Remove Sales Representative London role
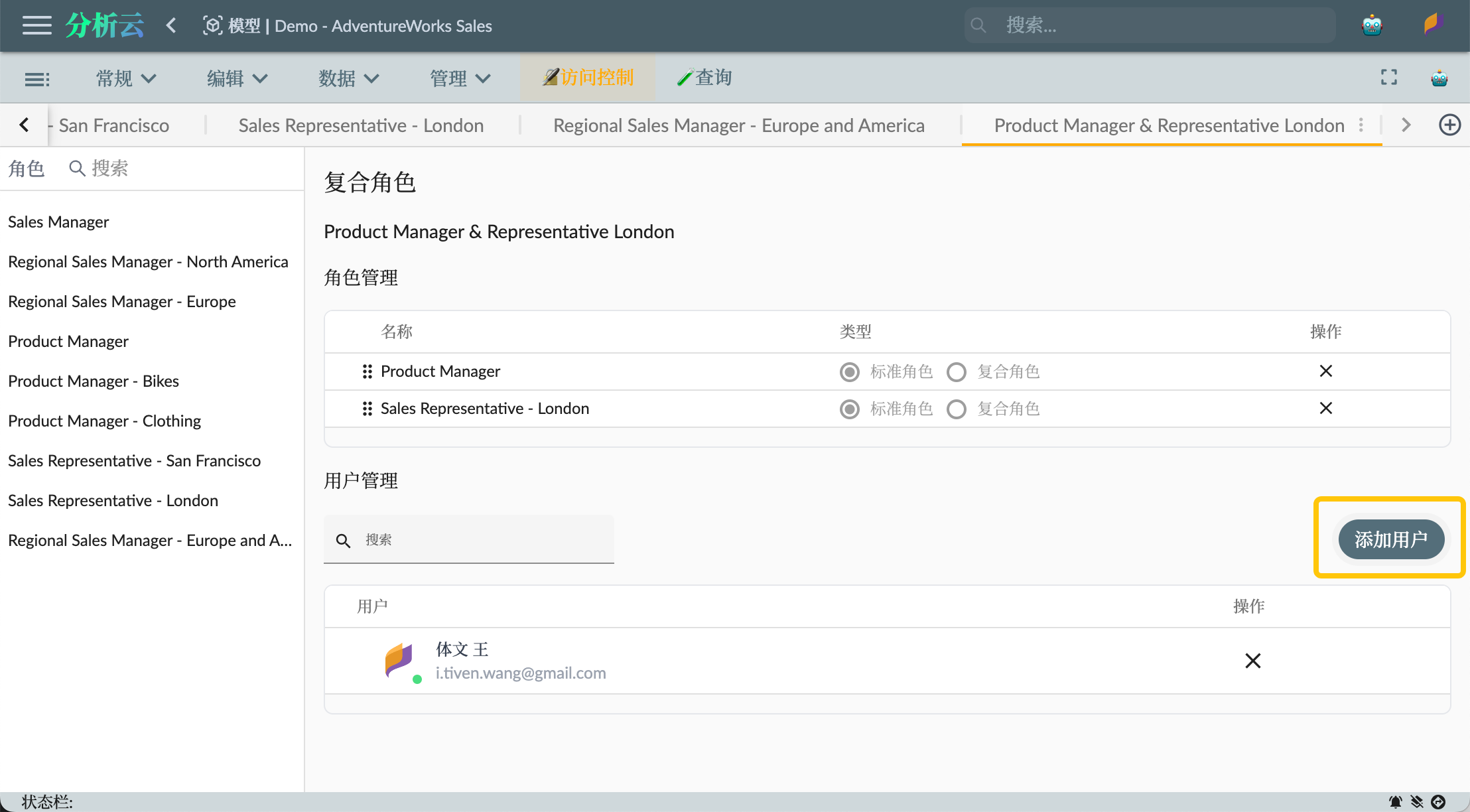1470x812 pixels. tap(1325, 407)
